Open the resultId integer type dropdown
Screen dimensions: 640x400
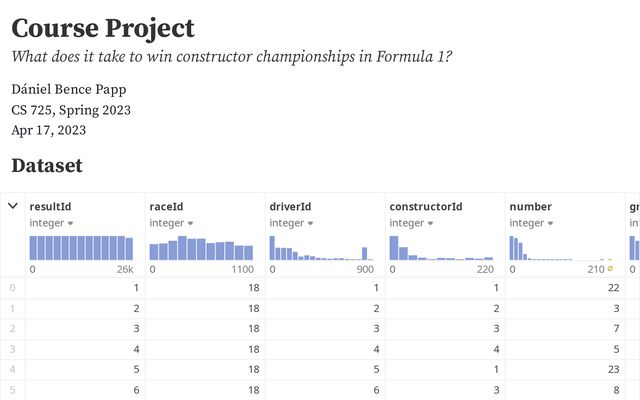click(51, 223)
